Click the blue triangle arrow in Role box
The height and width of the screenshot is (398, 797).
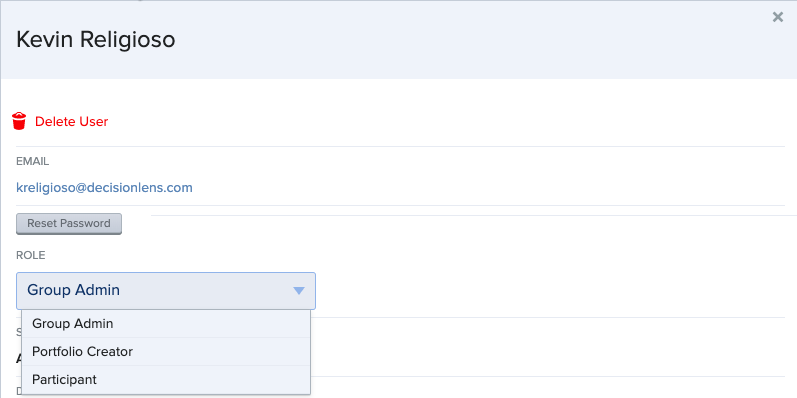(x=299, y=291)
